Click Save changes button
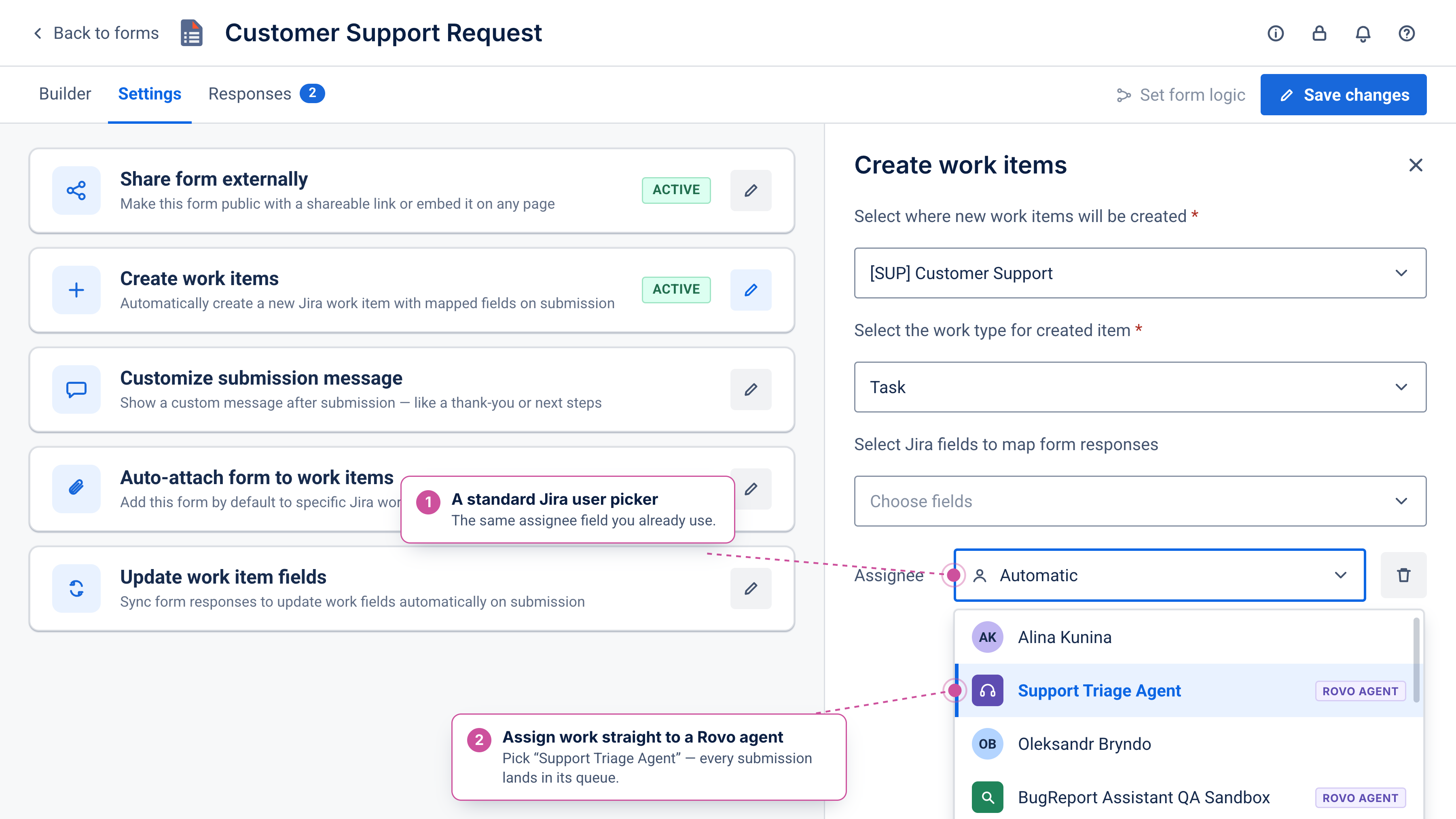The image size is (1456, 819). click(x=1343, y=94)
